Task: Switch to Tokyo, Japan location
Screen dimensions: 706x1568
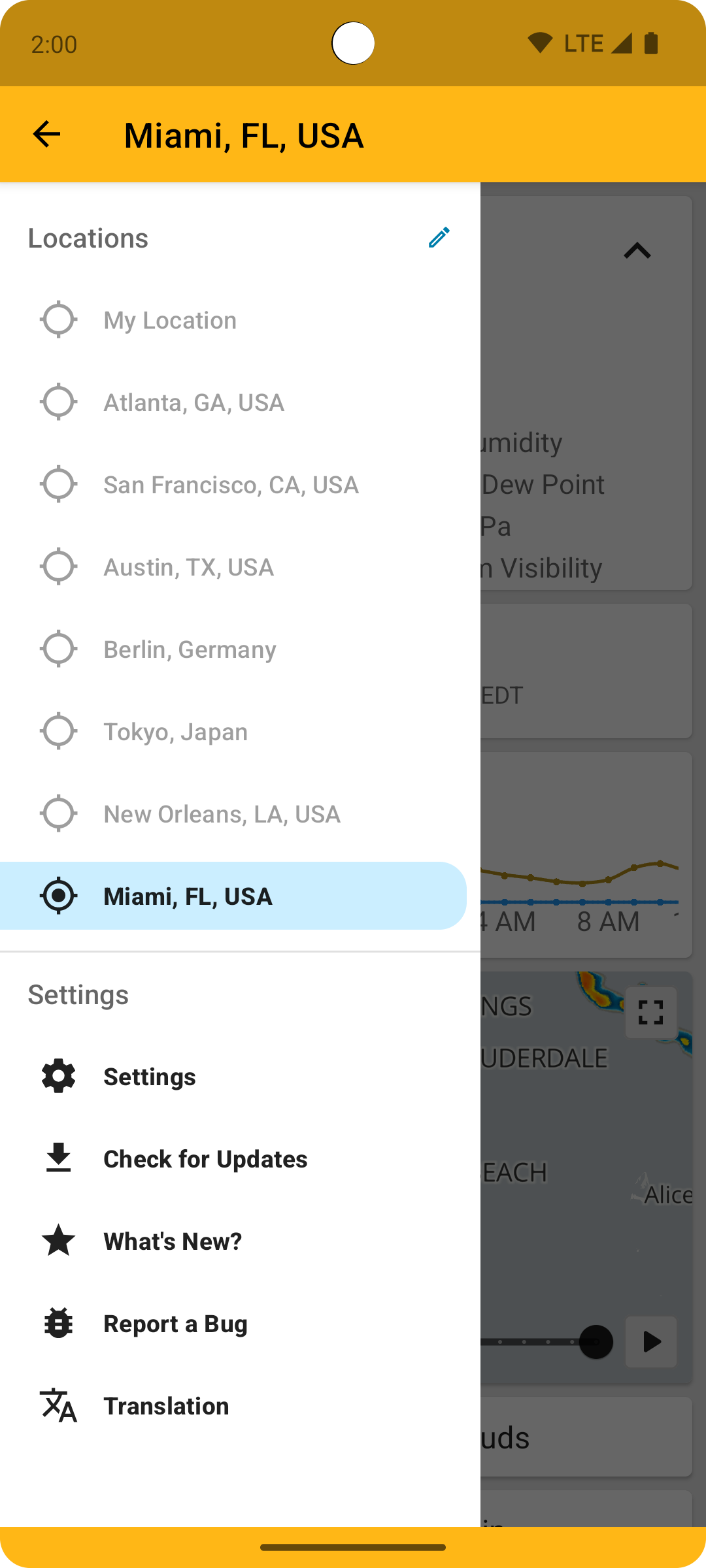Action: (x=175, y=732)
